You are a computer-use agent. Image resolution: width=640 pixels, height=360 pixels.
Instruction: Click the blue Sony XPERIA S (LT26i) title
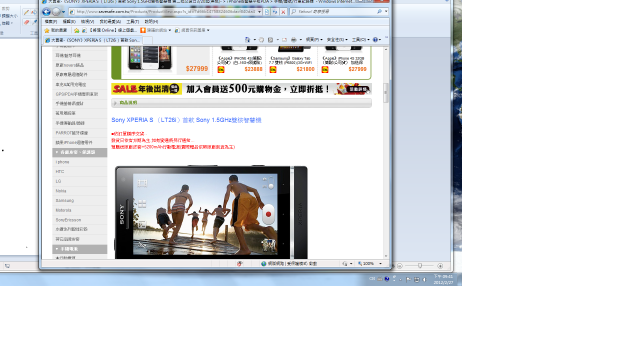coord(186,120)
